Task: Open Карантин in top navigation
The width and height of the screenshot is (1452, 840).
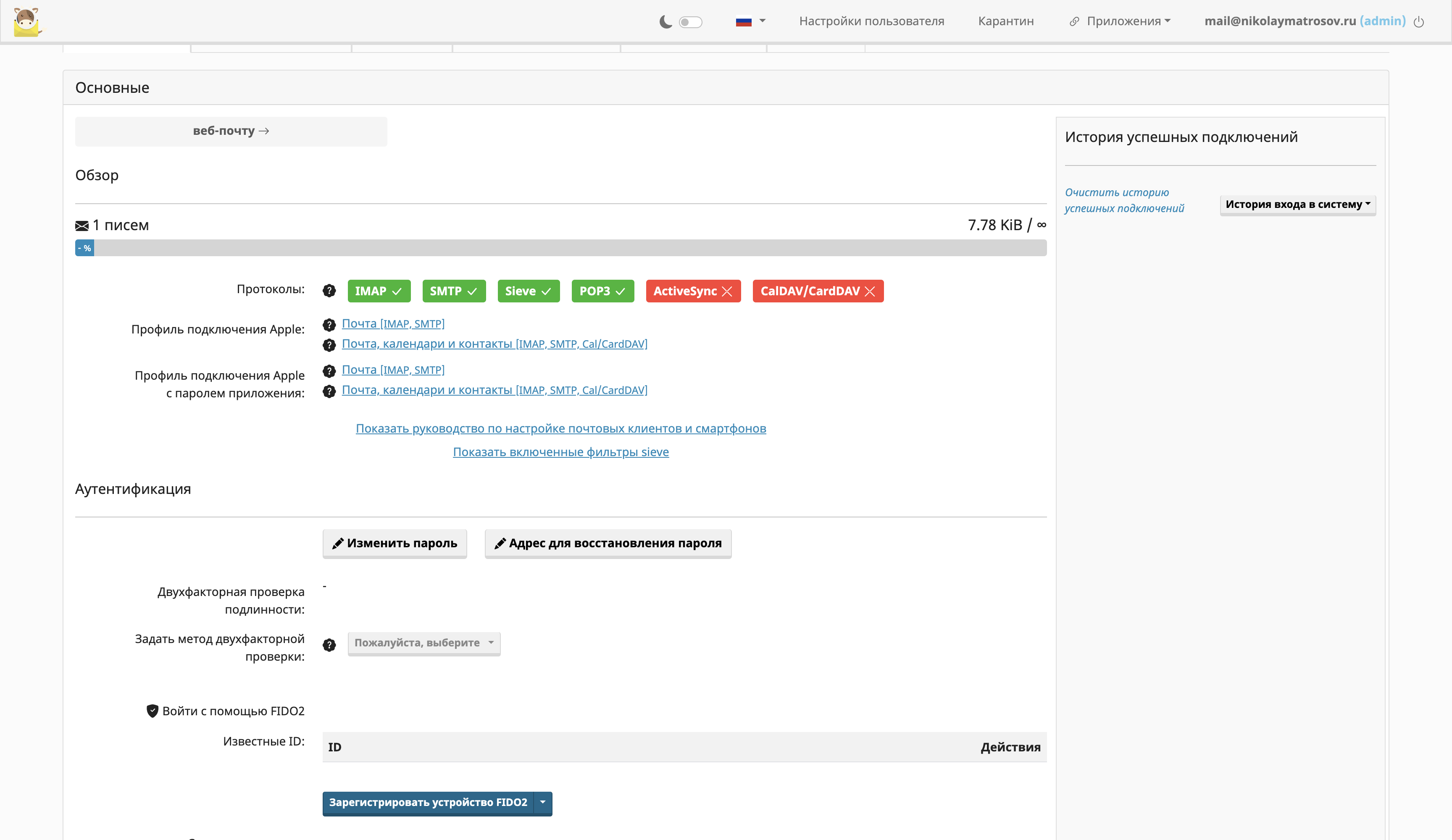Action: (x=1005, y=21)
